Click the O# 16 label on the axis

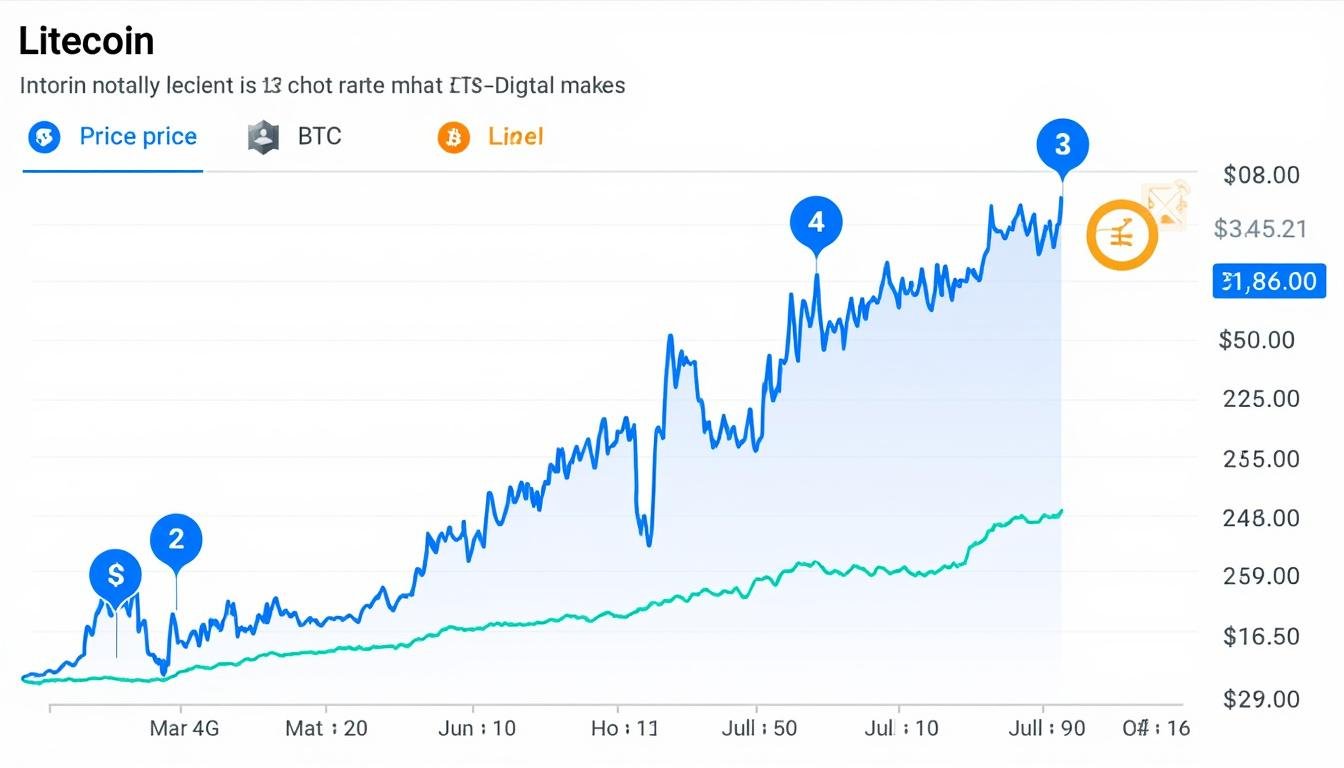(1155, 728)
